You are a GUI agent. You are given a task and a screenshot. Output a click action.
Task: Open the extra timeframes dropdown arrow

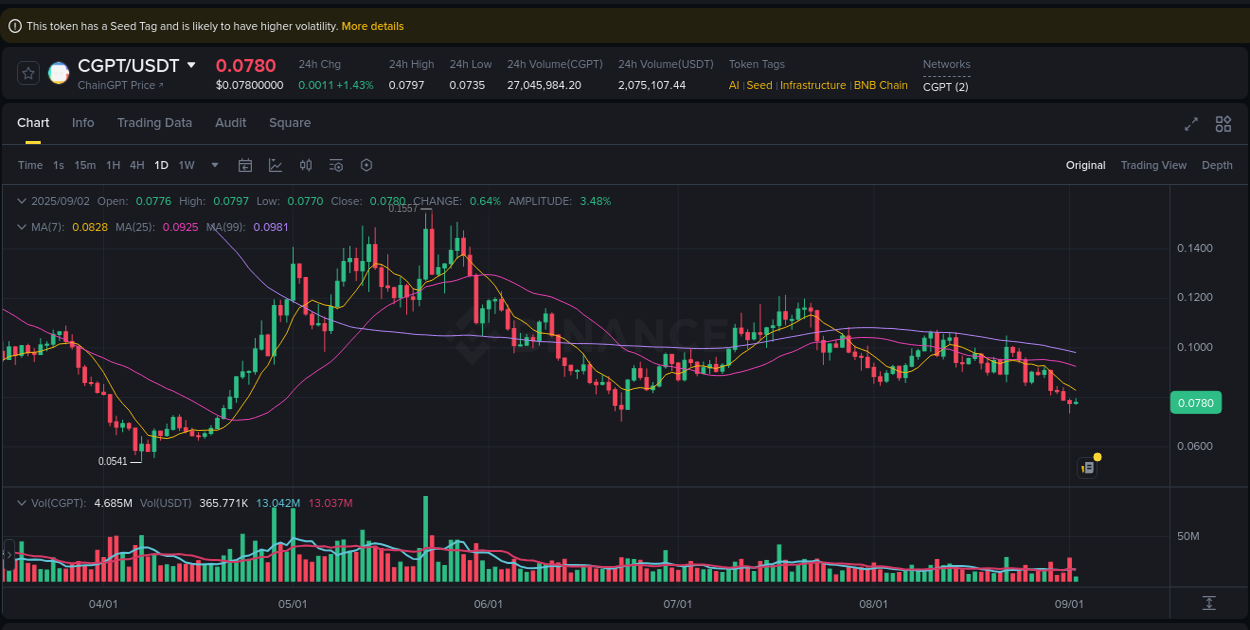[214, 165]
